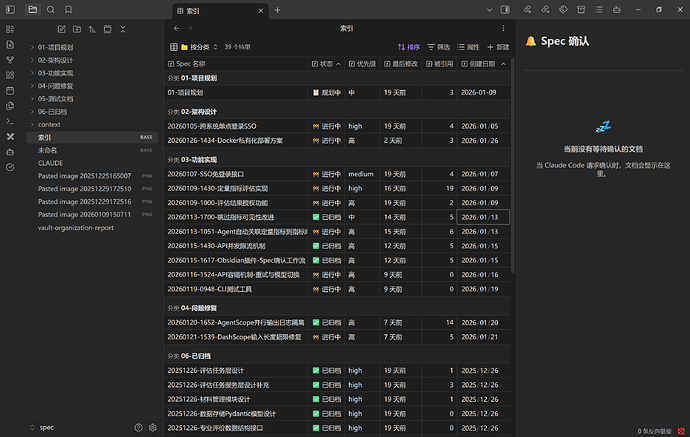Click the 属性 properties button
Image resolution: width=690 pixels, height=437 pixels.
[468, 47]
